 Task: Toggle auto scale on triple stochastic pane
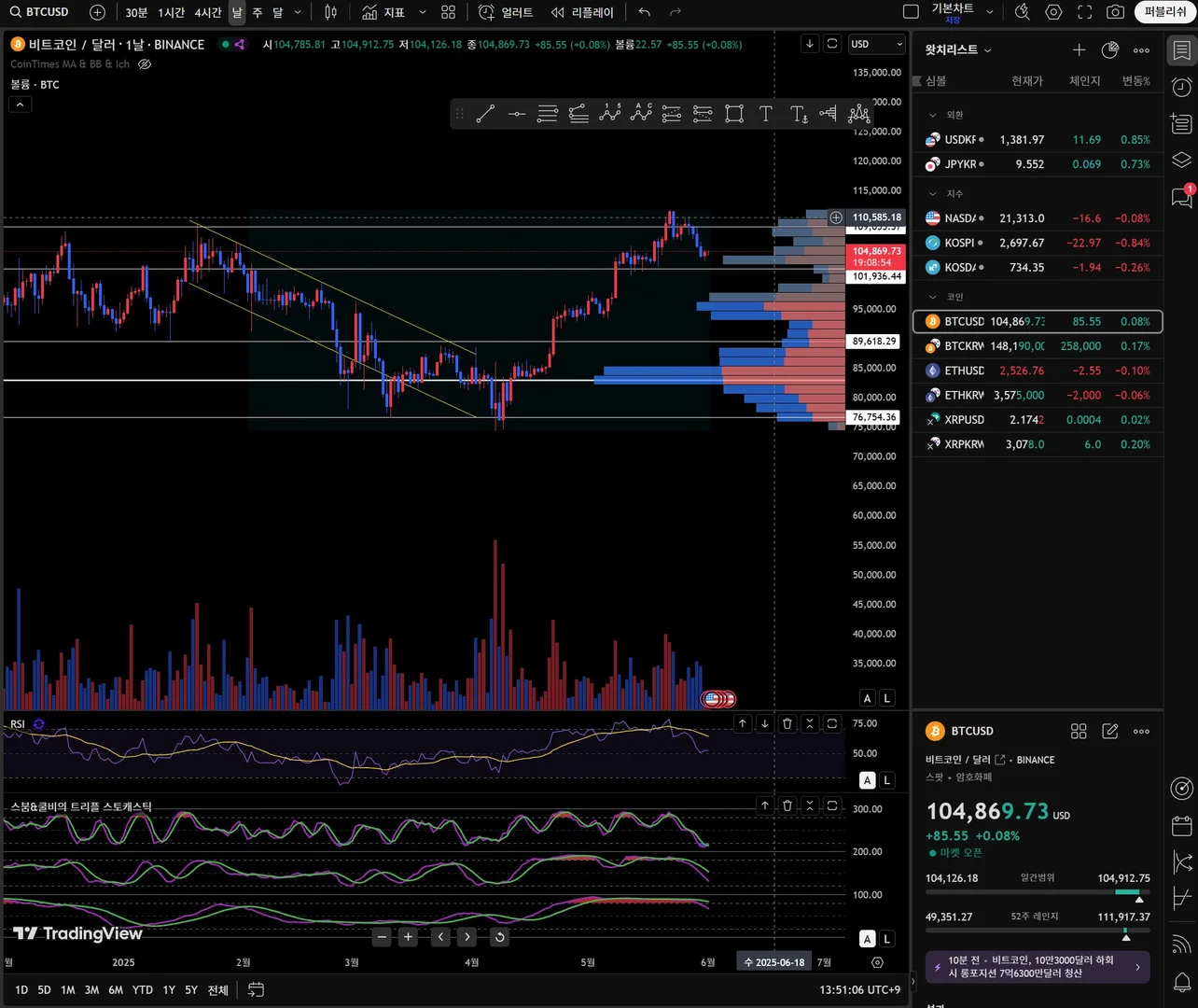click(x=868, y=939)
